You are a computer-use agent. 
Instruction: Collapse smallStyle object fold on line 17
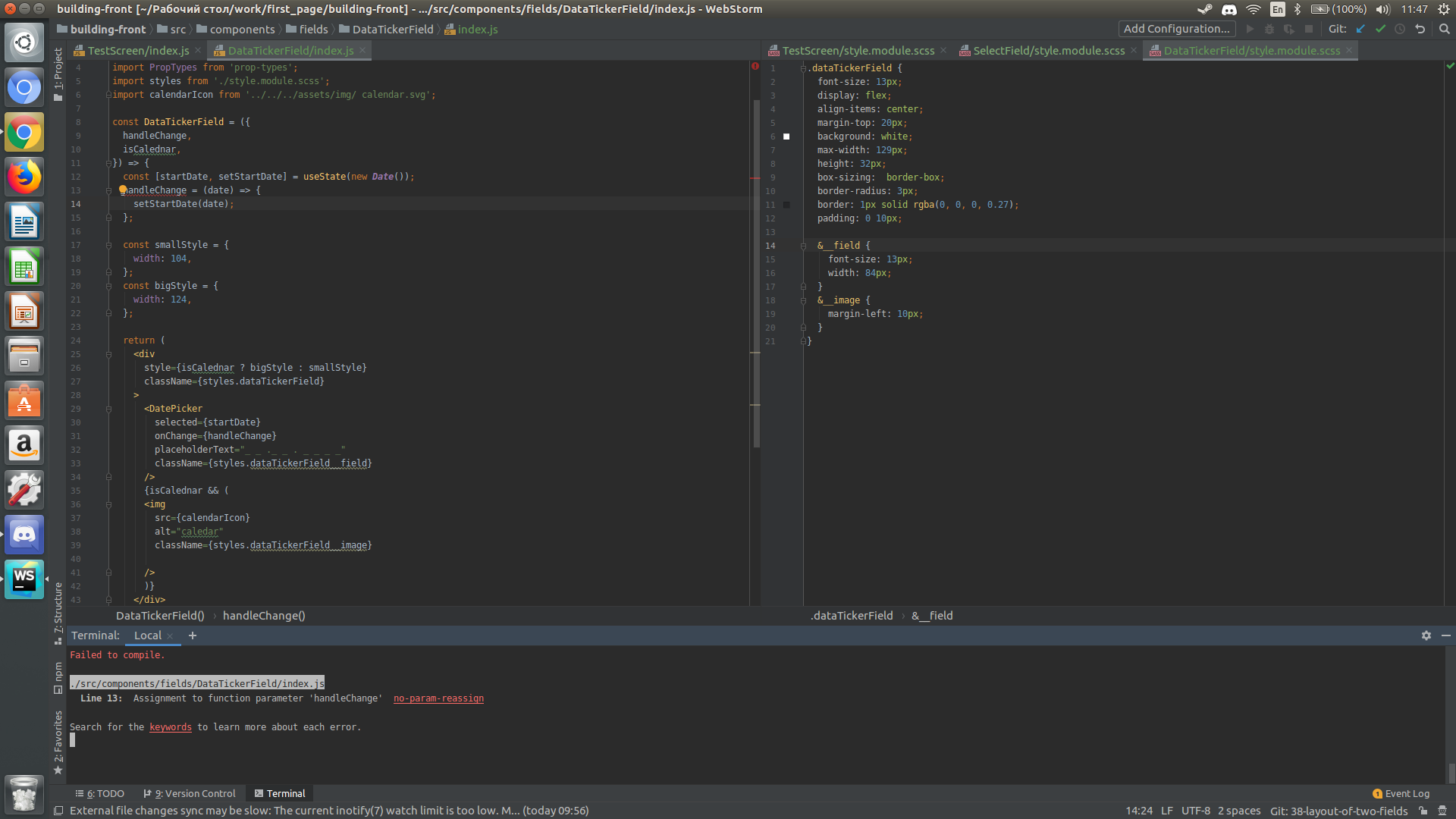[x=108, y=245]
